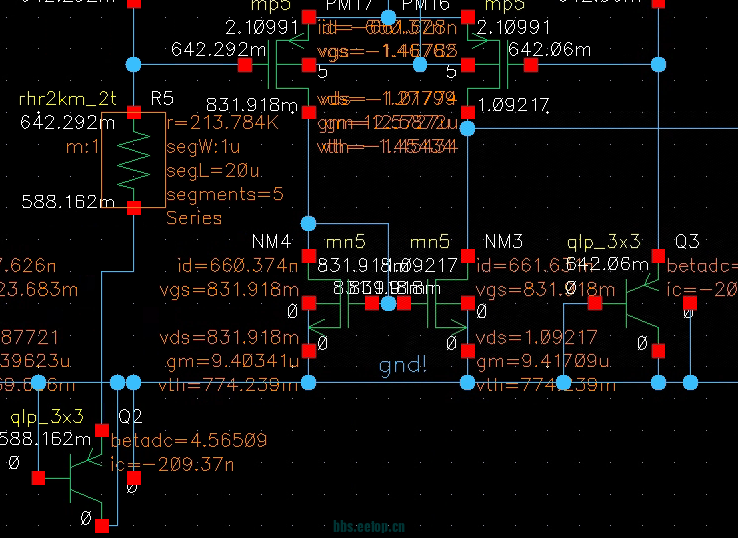The image size is (738, 538).
Task: Click the Series connection label of R5
Action: [x=194, y=218]
